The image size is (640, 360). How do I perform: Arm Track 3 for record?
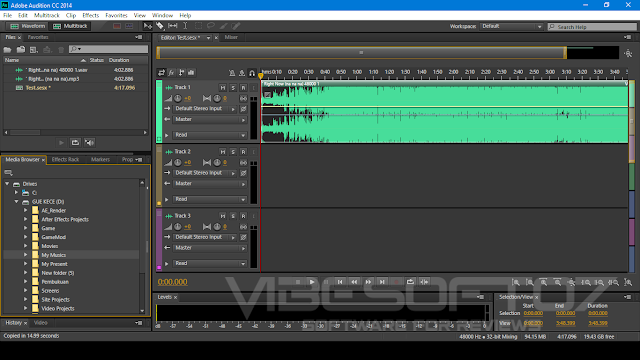click(243, 216)
